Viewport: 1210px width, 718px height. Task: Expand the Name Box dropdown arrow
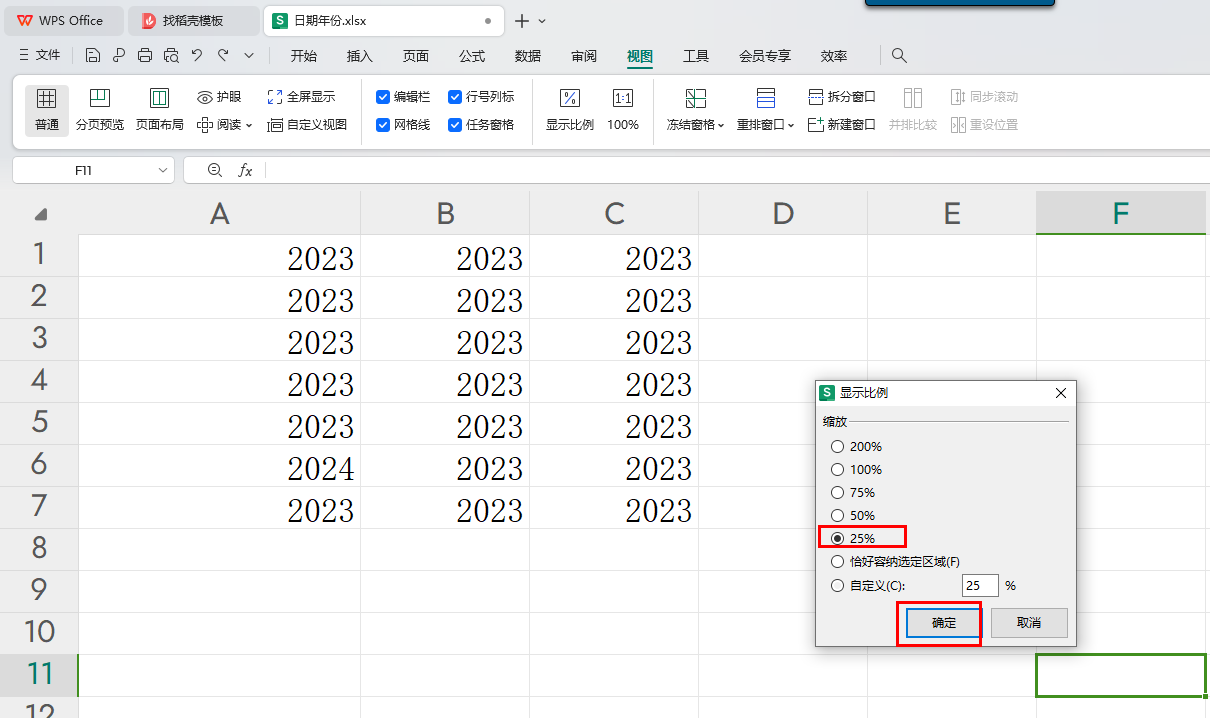pos(163,171)
